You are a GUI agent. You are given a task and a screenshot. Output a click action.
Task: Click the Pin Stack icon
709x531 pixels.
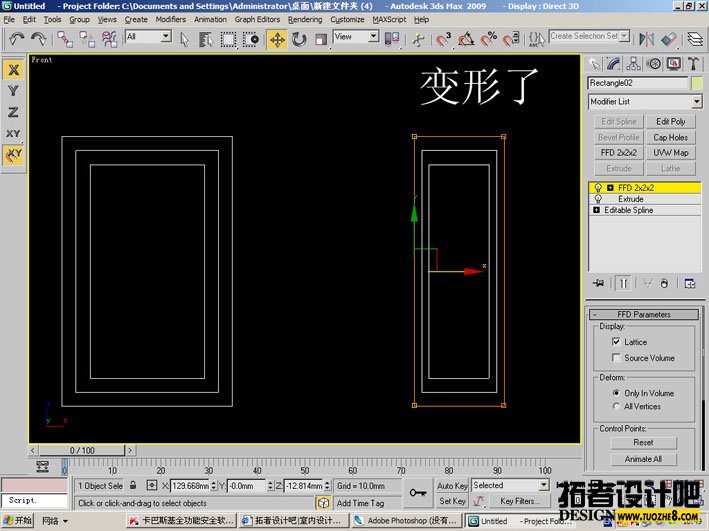coord(599,283)
